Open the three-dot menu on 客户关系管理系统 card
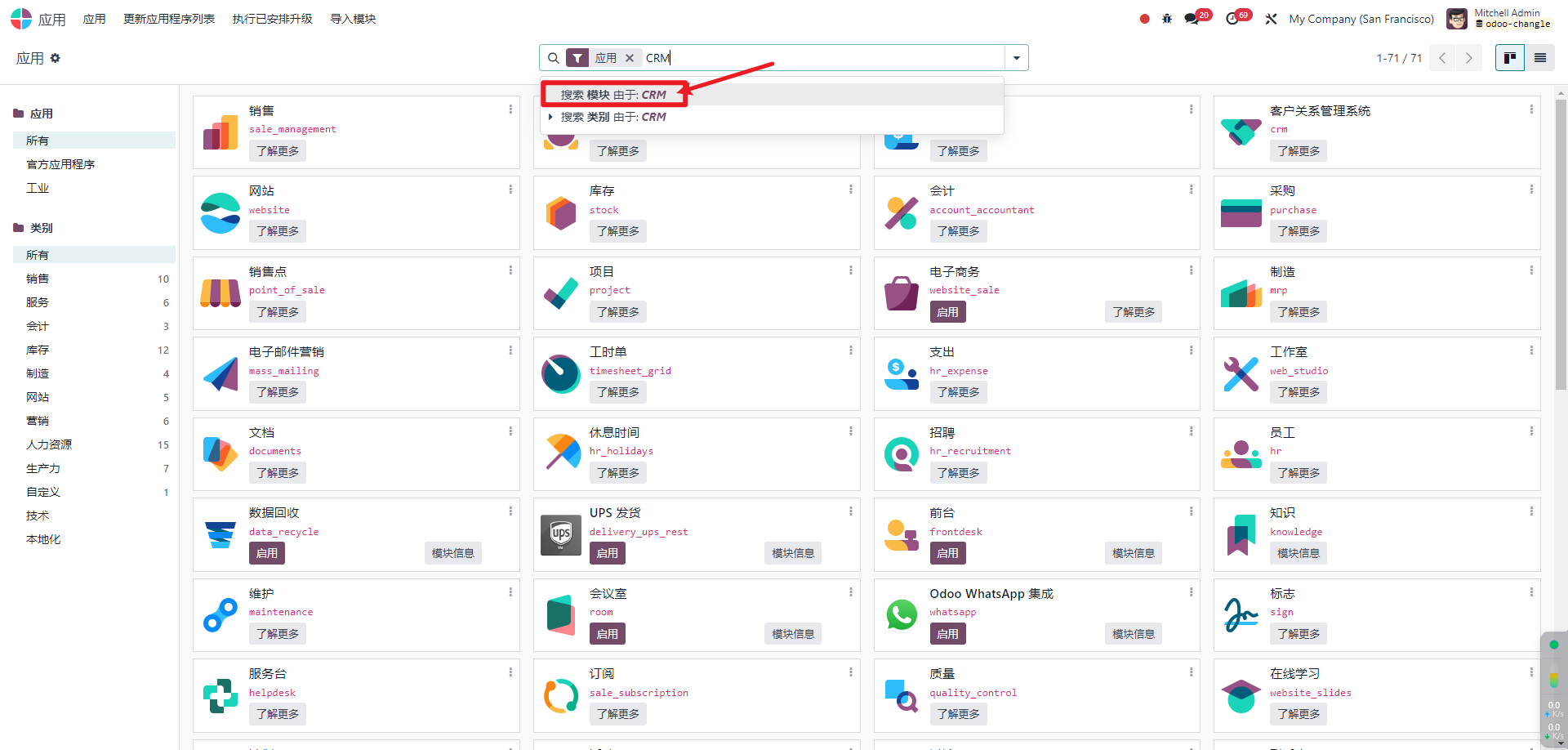This screenshot has width=1568, height=750. click(1531, 109)
